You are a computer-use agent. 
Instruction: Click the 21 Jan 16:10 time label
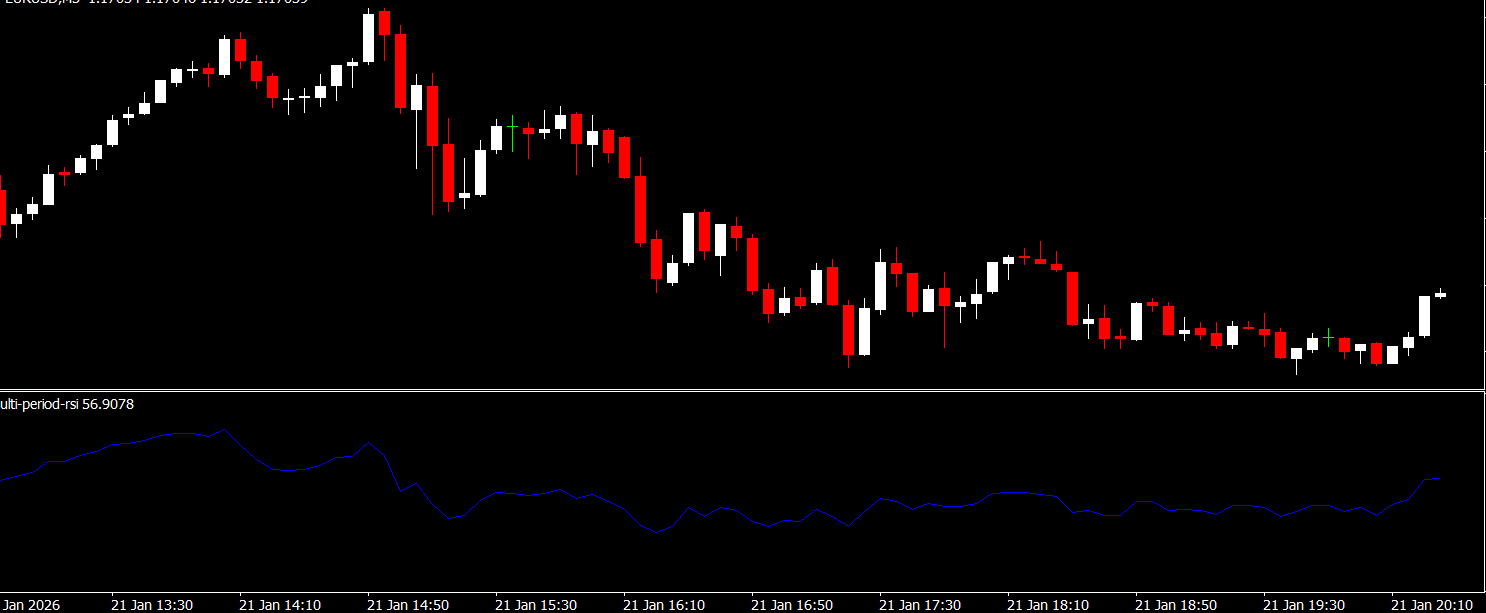tap(664, 605)
